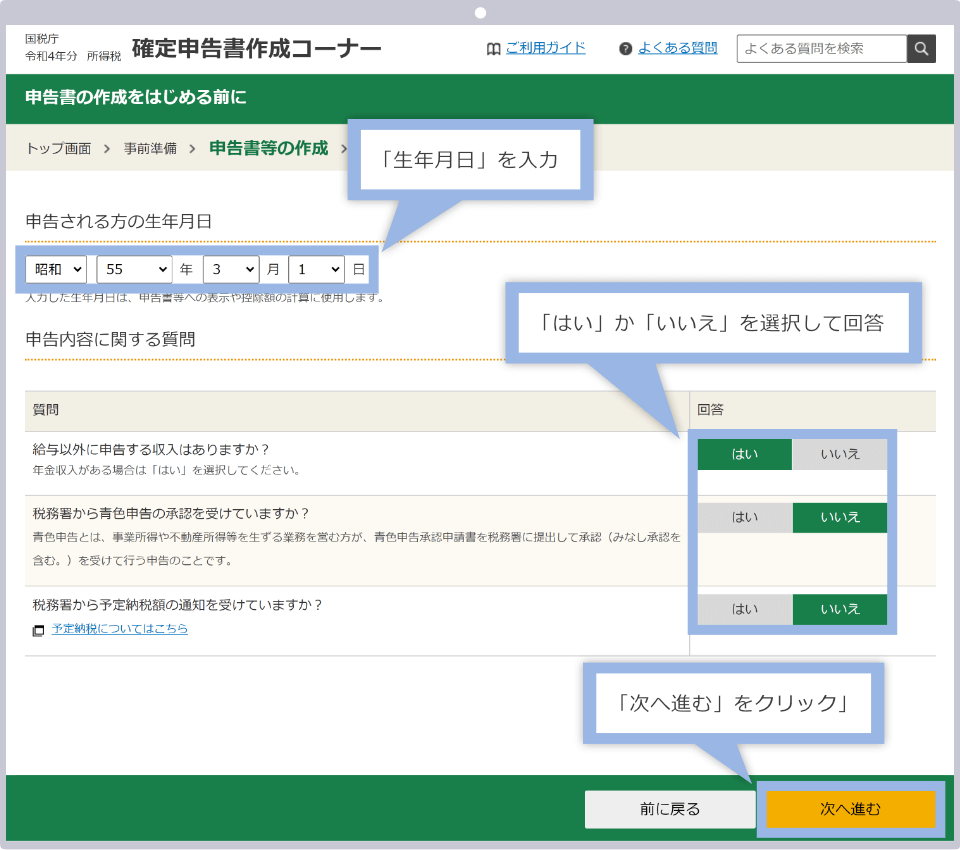
Task: Open the year dropdown showing 55
Action: click(134, 269)
